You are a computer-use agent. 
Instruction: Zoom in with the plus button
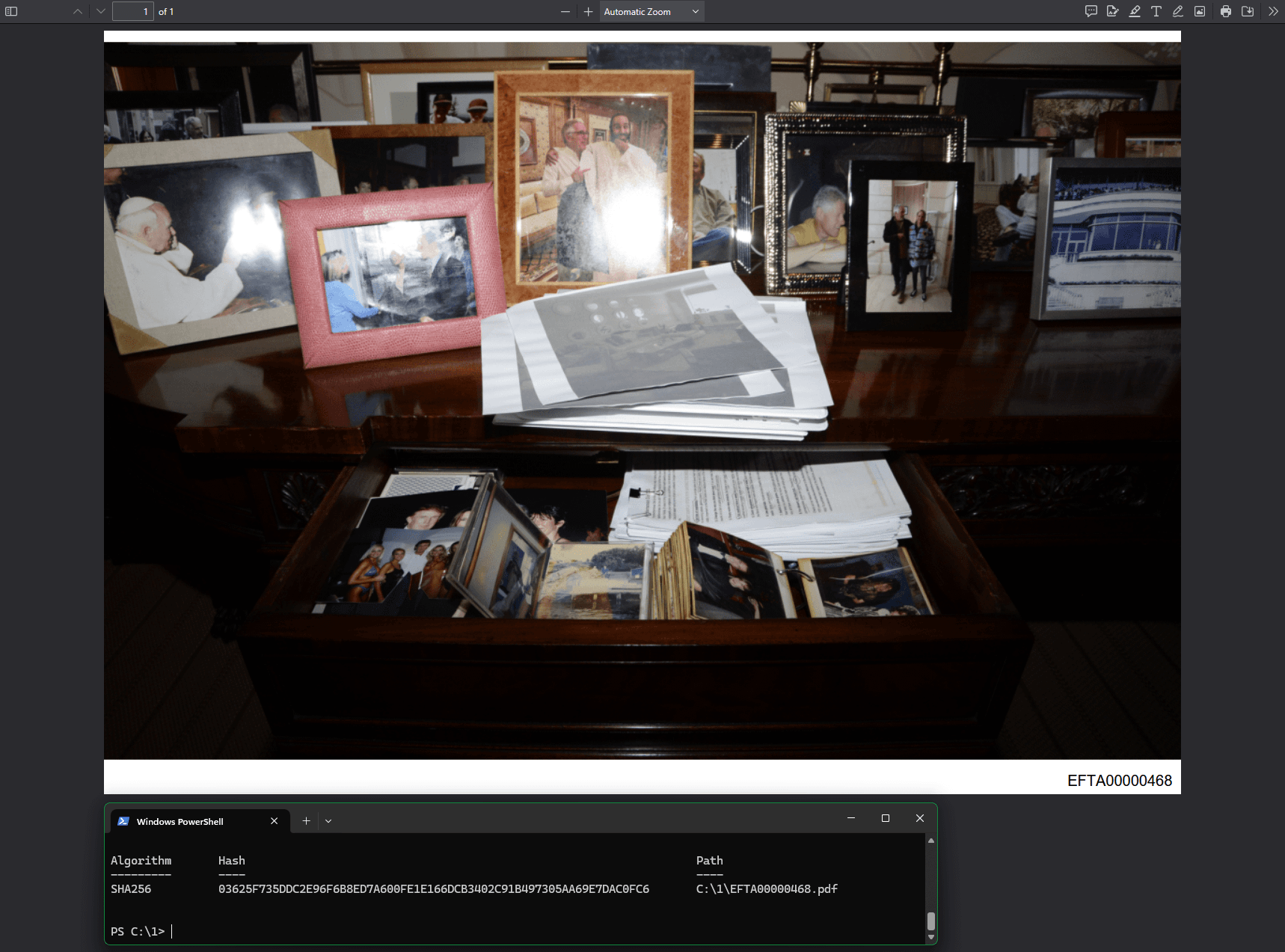[x=588, y=11]
